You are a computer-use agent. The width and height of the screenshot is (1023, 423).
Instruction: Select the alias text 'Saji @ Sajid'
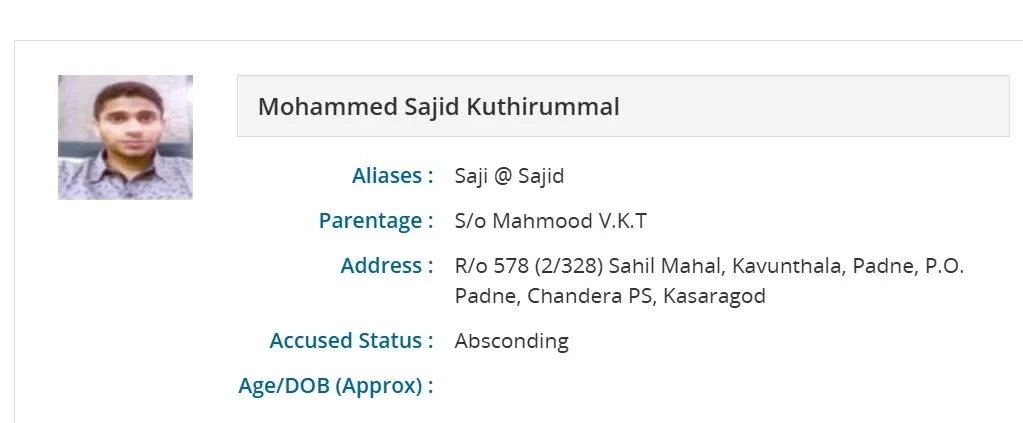click(509, 176)
